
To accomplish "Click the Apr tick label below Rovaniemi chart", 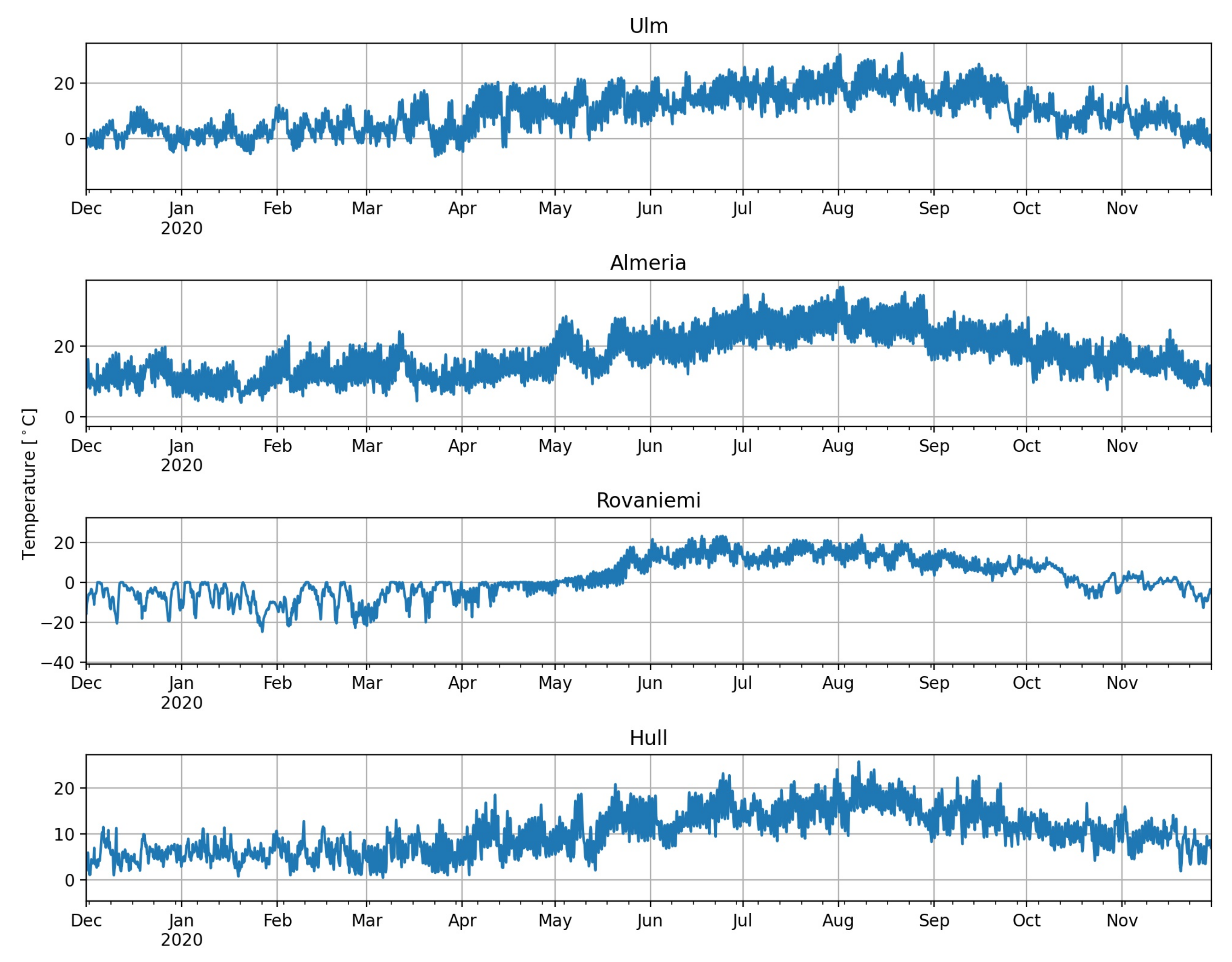I will click(x=462, y=683).
